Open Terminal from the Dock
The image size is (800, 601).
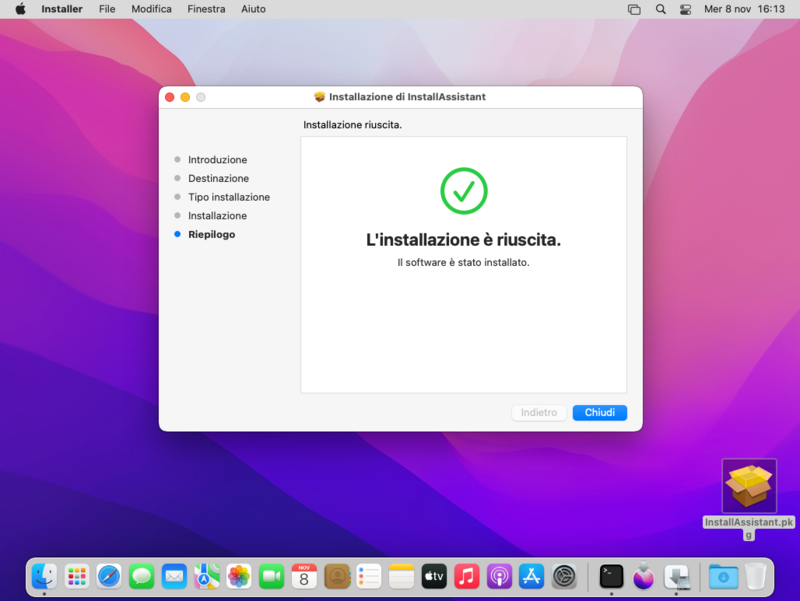[x=611, y=577]
